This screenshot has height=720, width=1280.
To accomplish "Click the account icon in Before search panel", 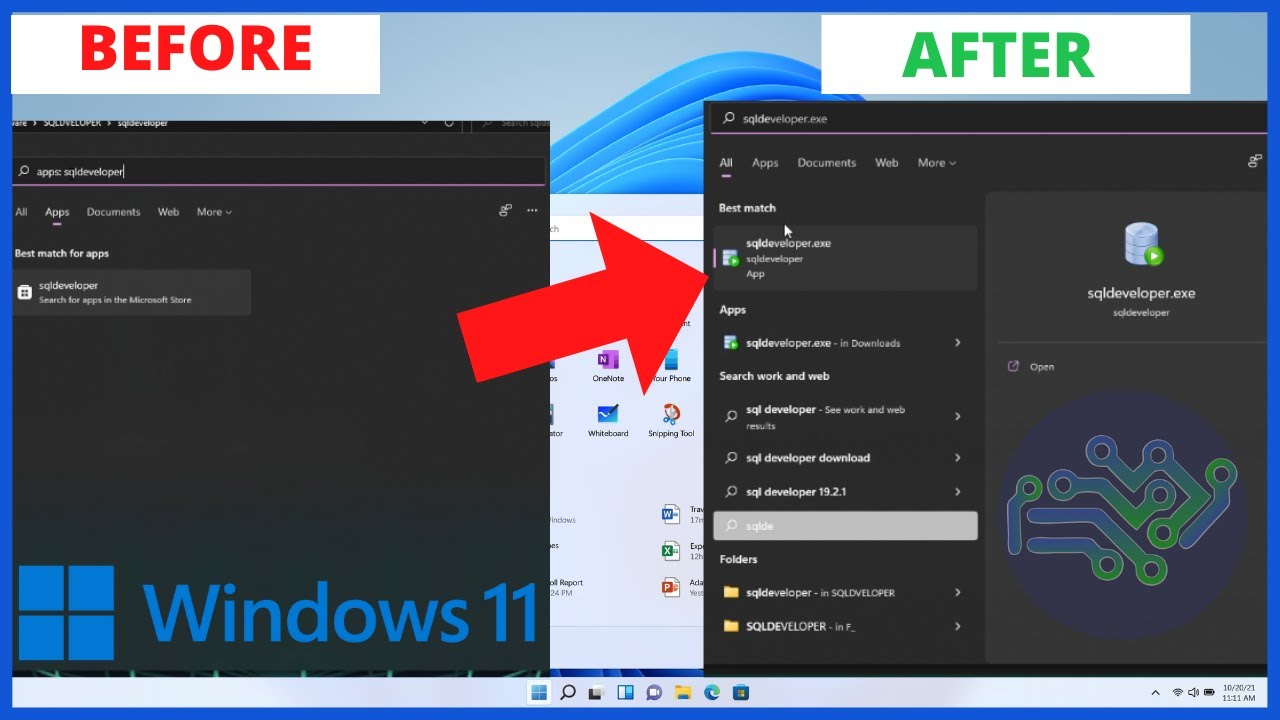I will (505, 211).
